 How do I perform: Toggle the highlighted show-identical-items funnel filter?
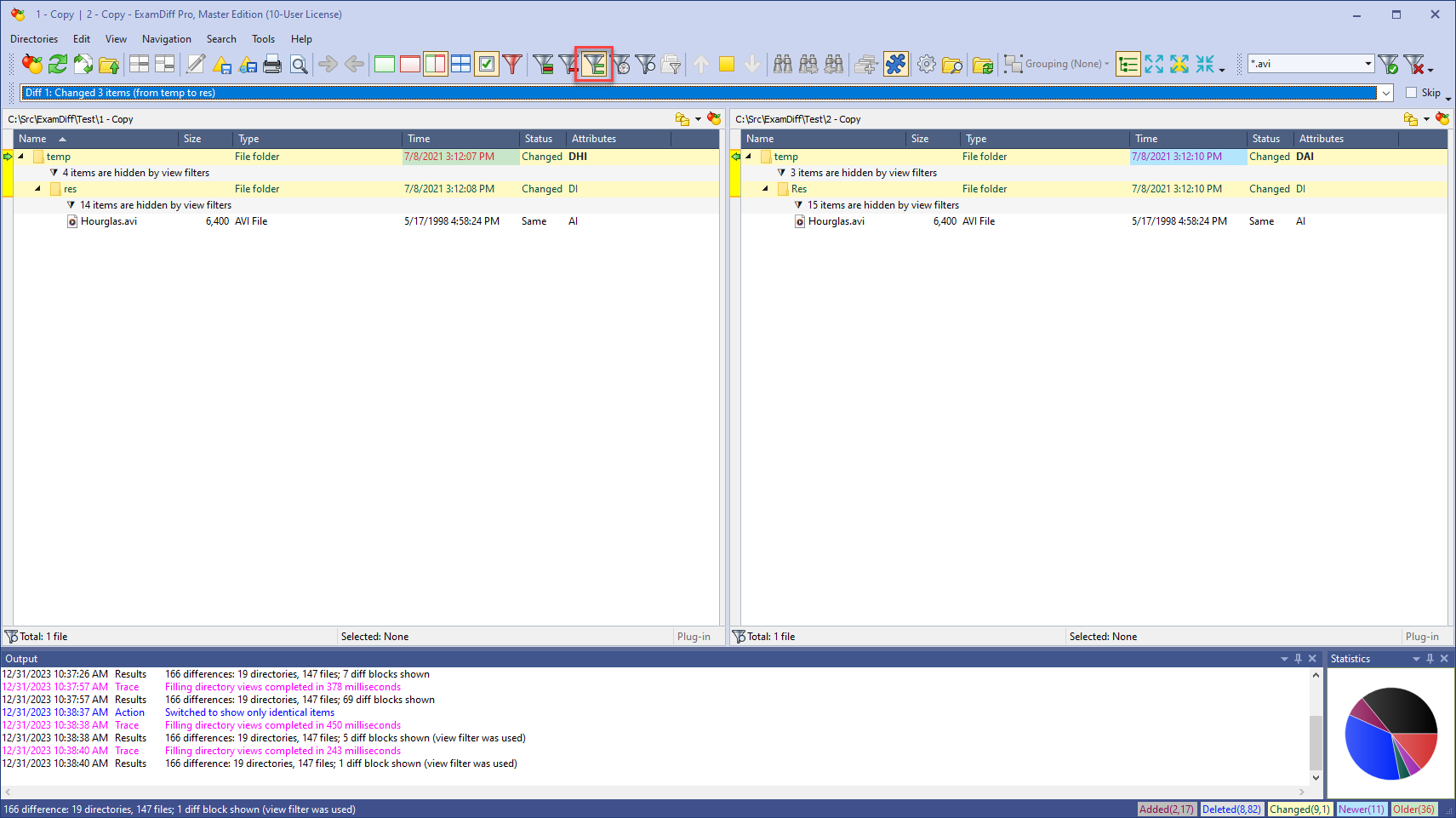[594, 64]
